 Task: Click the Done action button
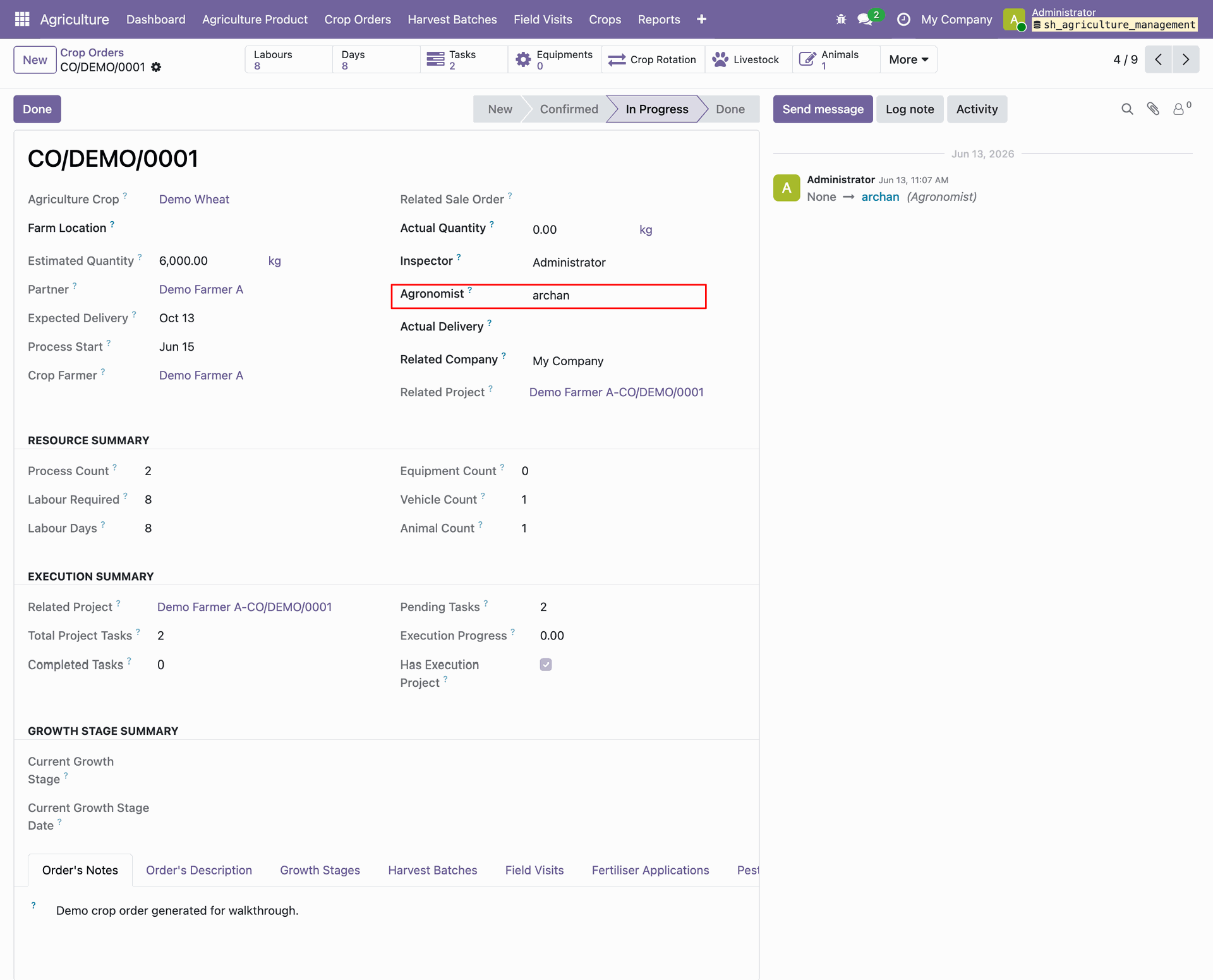click(x=37, y=109)
